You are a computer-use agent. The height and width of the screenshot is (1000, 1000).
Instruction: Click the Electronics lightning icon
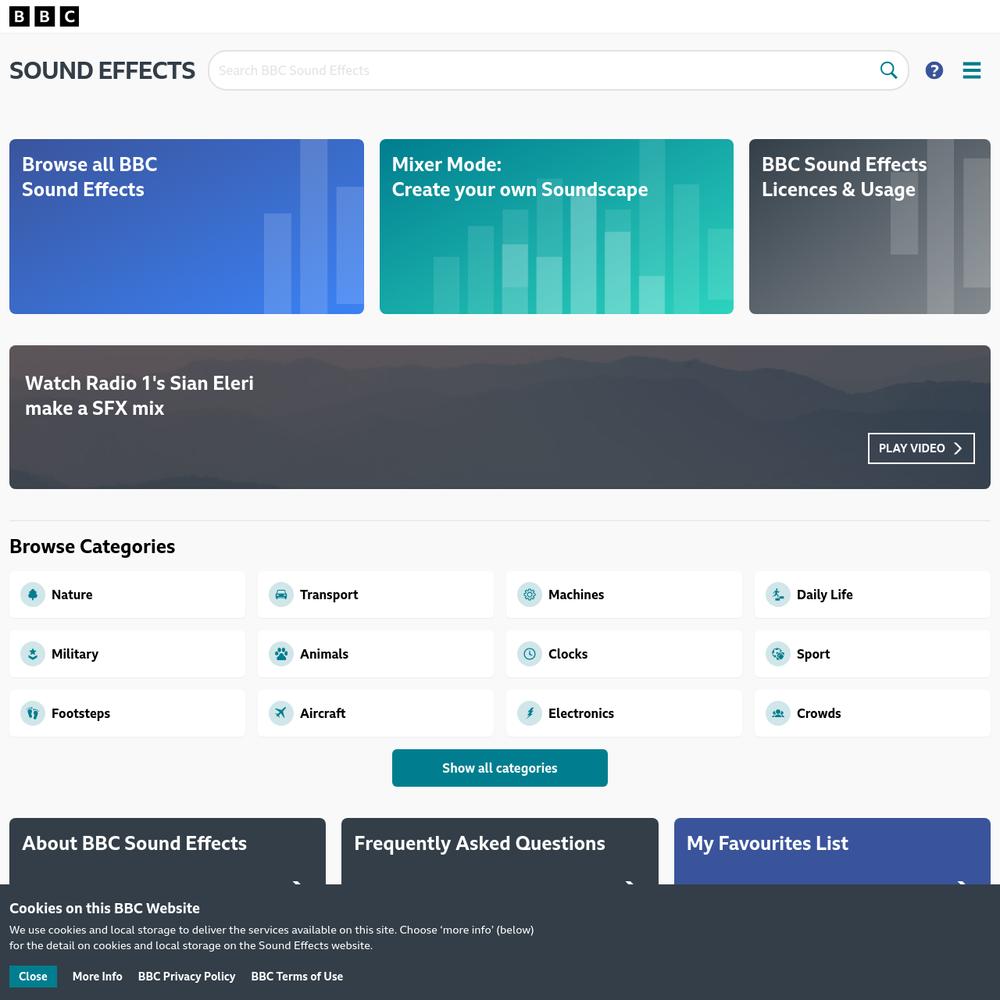pos(529,713)
